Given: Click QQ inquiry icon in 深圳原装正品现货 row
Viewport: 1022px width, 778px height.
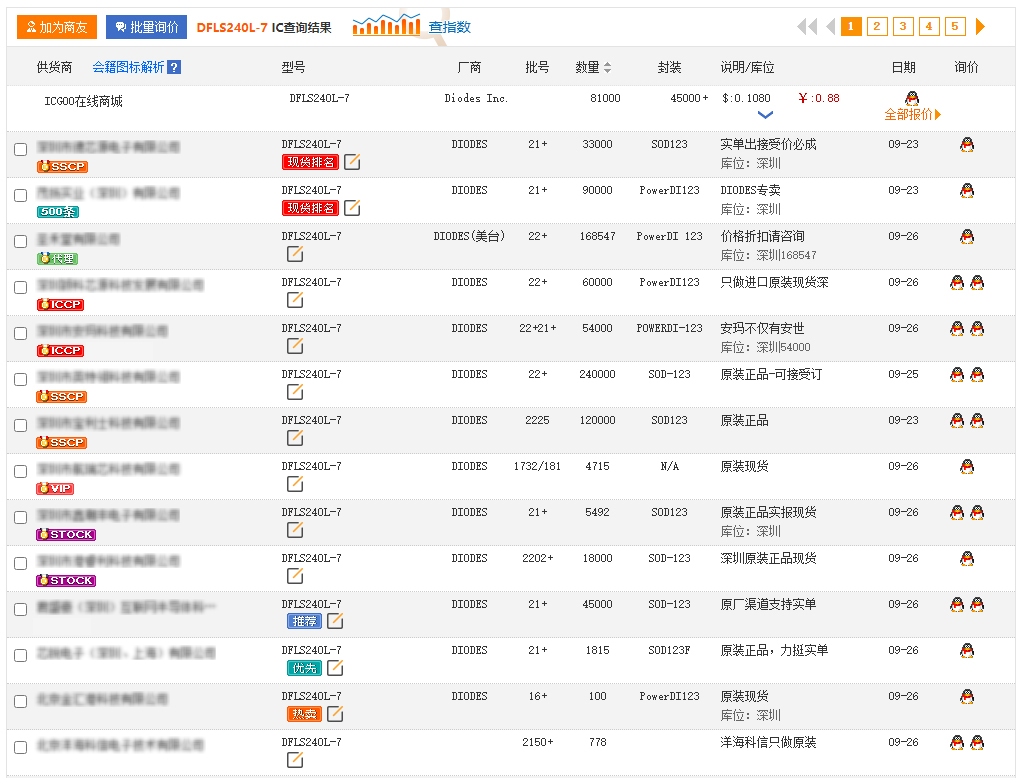Looking at the screenshot, I should (x=967, y=558).
